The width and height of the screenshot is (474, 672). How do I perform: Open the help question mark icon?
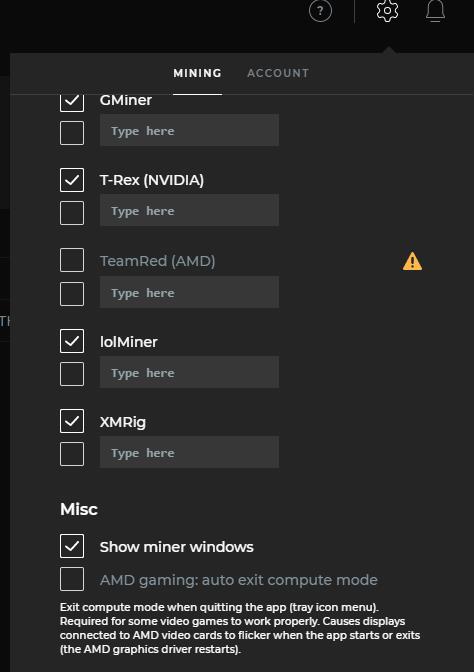point(320,11)
